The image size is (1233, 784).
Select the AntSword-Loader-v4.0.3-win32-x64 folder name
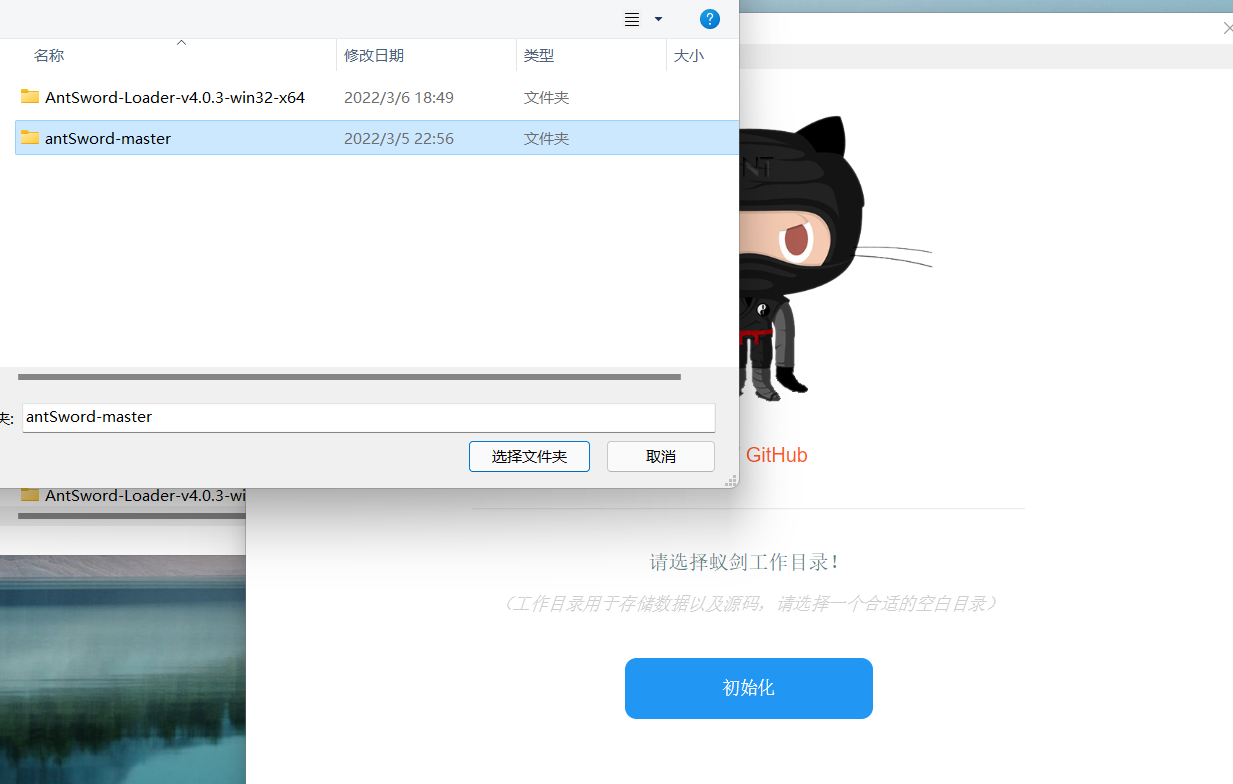(175, 98)
